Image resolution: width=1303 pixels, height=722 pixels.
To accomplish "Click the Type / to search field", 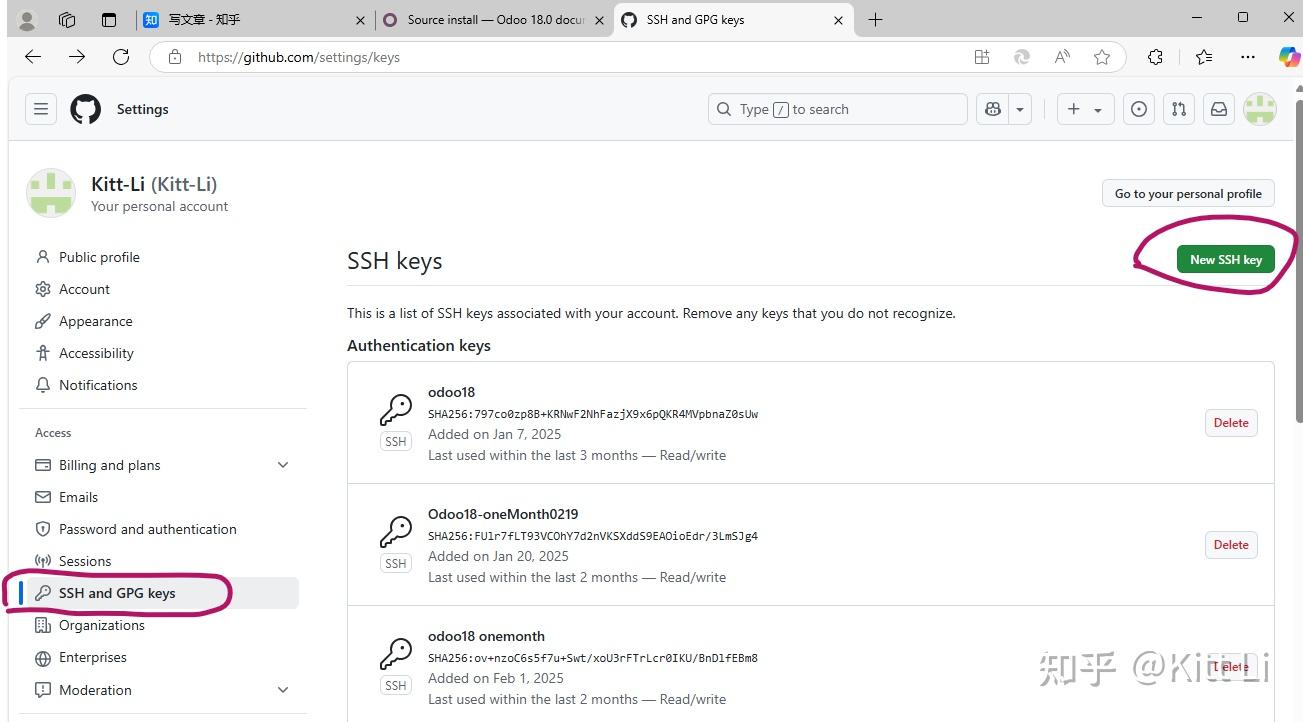I will (840, 109).
